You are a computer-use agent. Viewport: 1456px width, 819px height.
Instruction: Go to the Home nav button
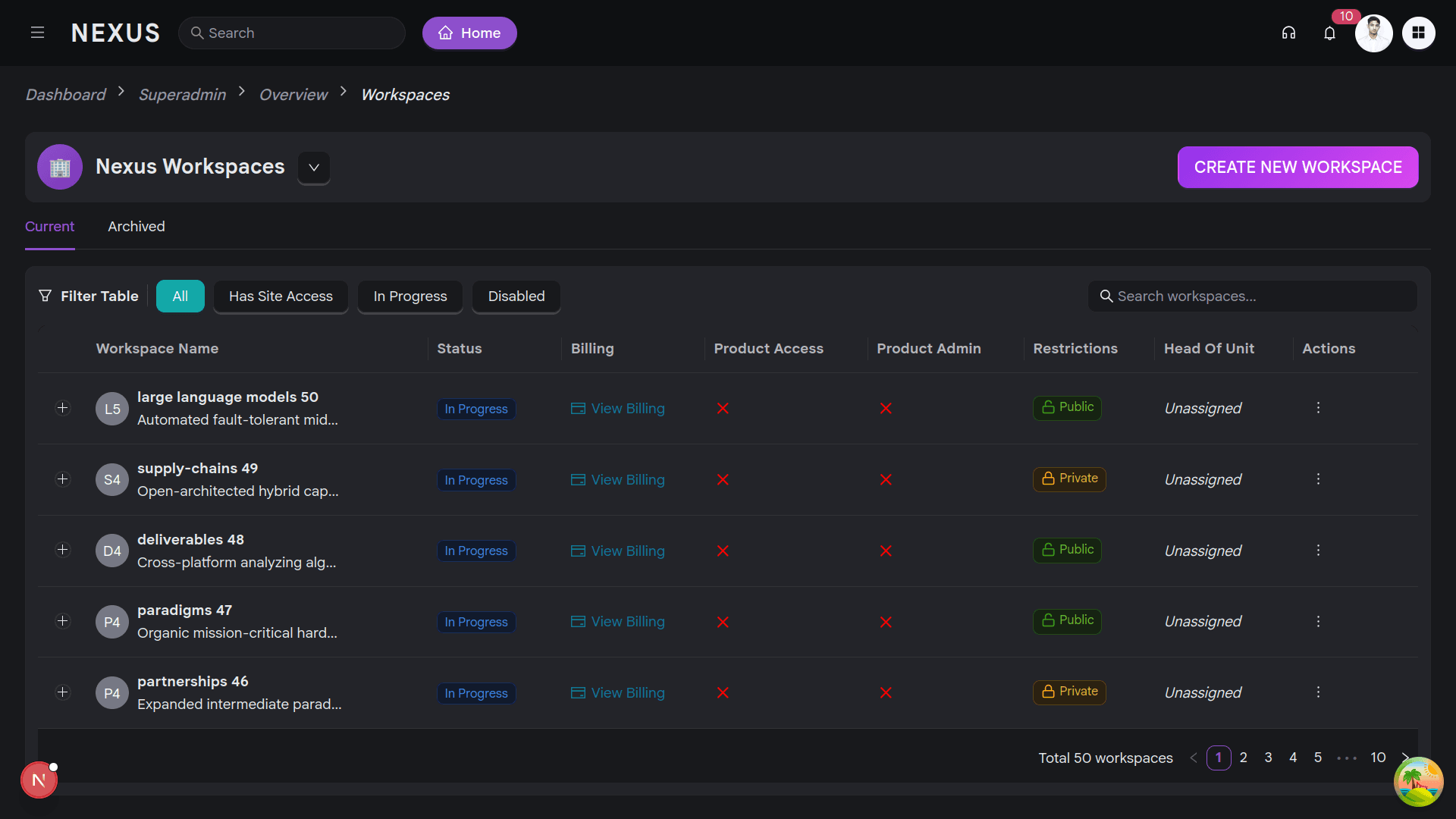(x=469, y=33)
